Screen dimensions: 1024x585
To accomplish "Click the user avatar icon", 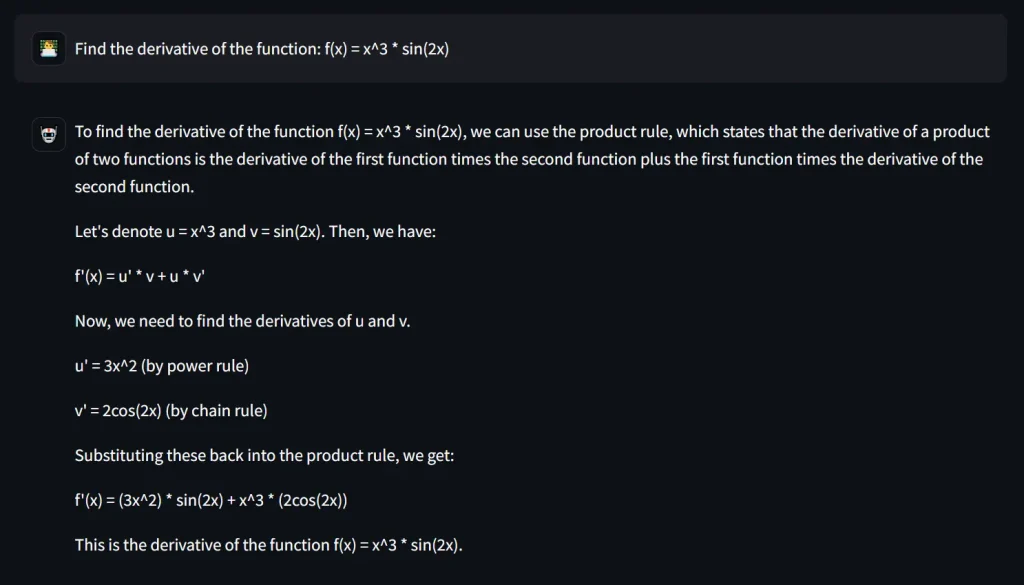I will pyautogui.click(x=47, y=48).
